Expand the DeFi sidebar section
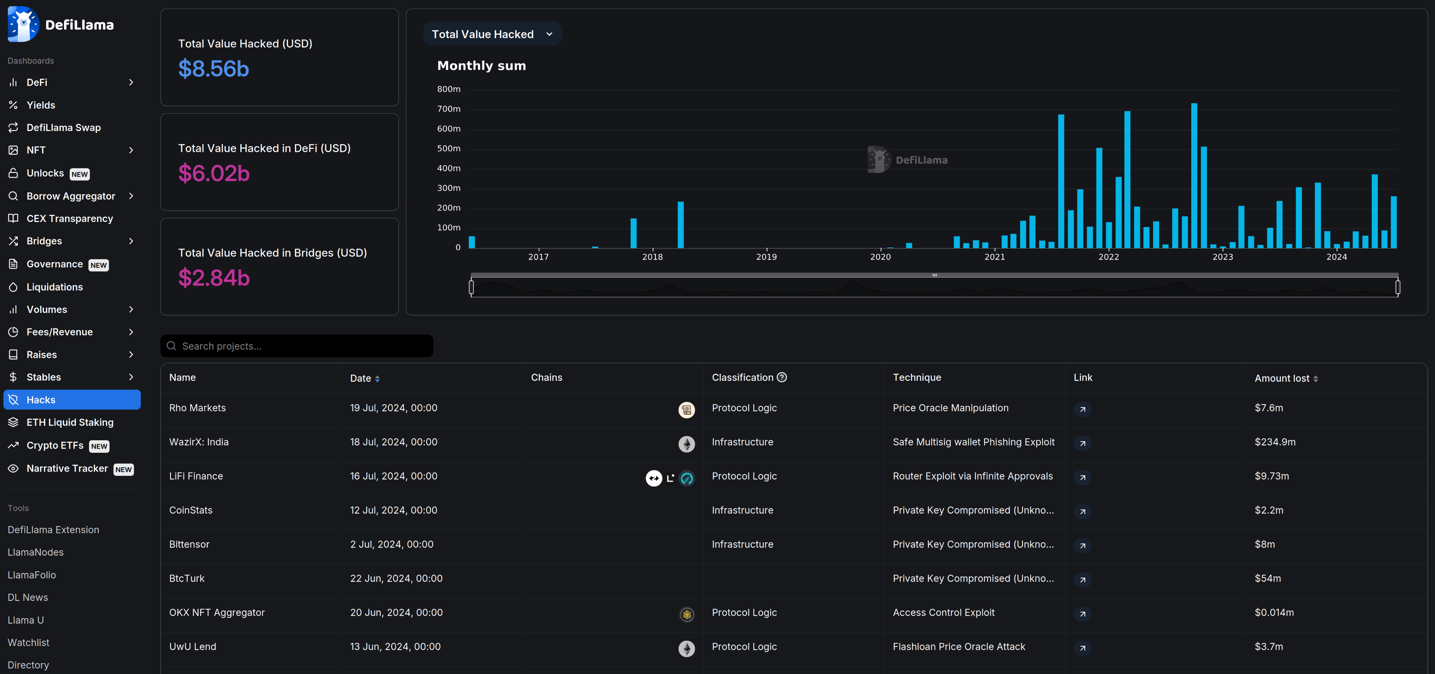 131,83
